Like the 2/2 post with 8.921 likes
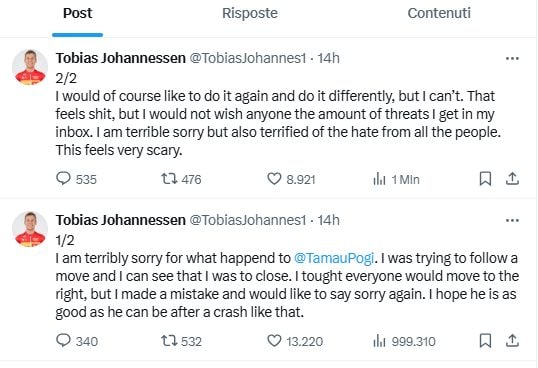The height and width of the screenshot is (368, 538). [291, 179]
